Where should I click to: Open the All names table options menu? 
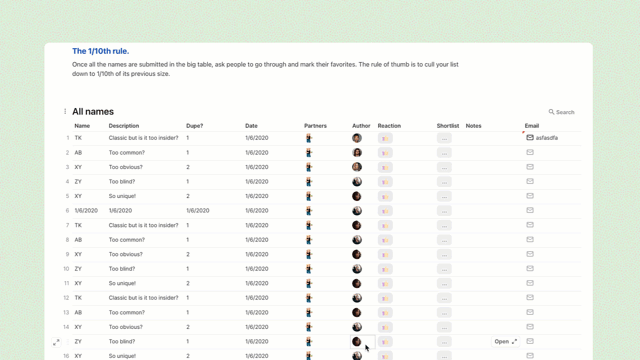click(65, 111)
